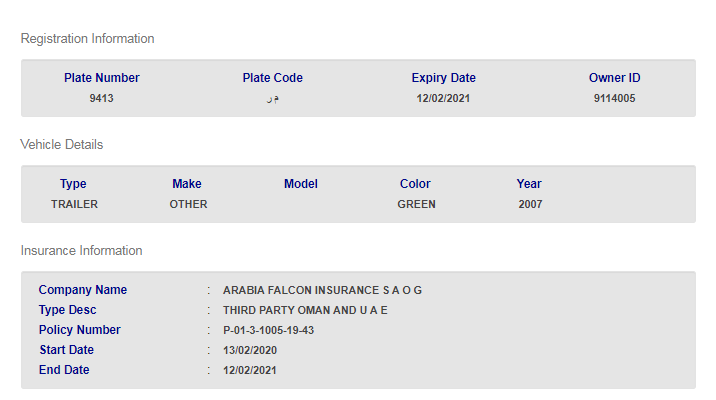The image size is (716, 400).
Task: Click the Insurance Information heading
Action: 81,251
